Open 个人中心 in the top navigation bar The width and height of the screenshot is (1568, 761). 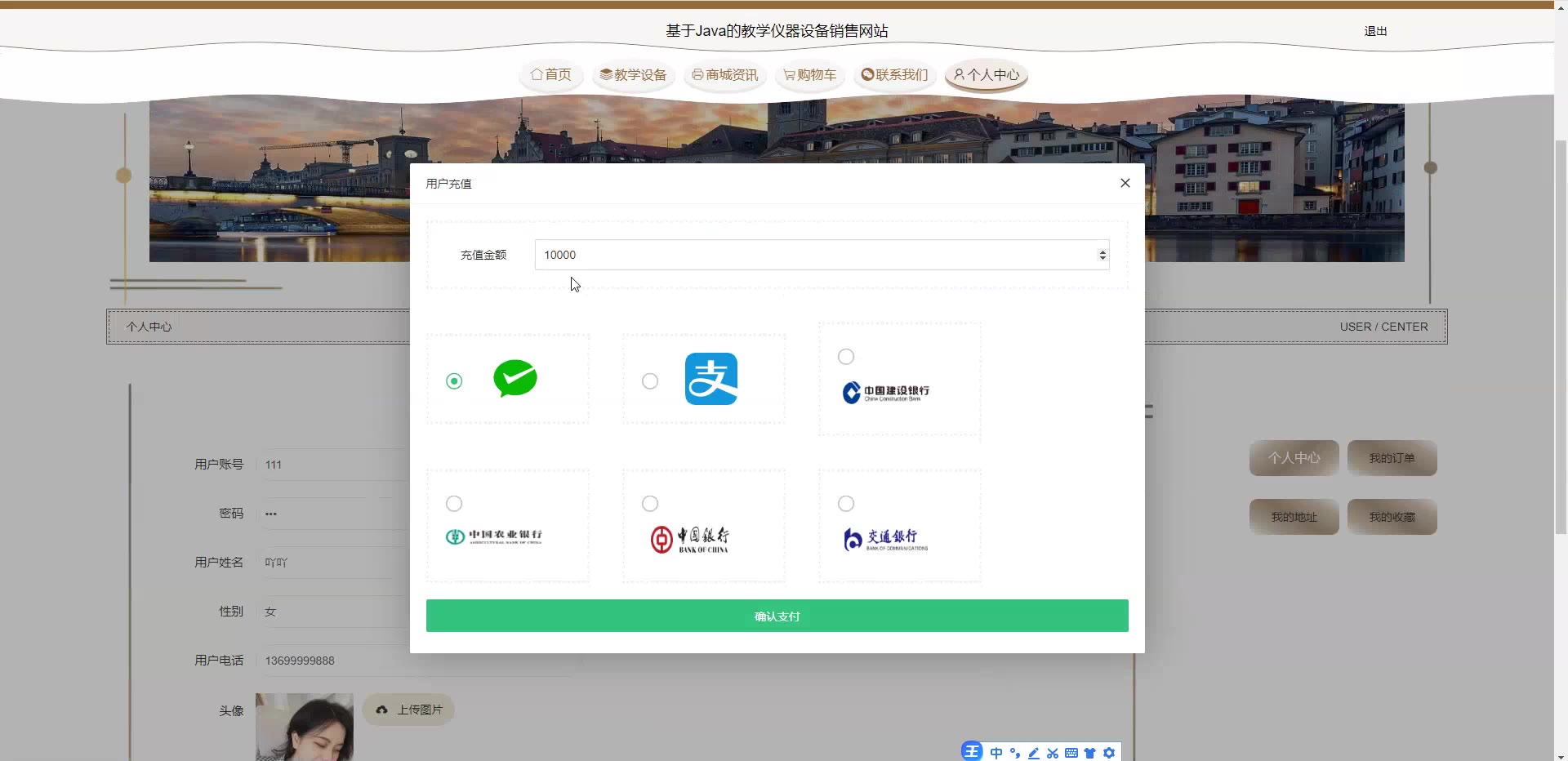pyautogui.click(x=987, y=74)
